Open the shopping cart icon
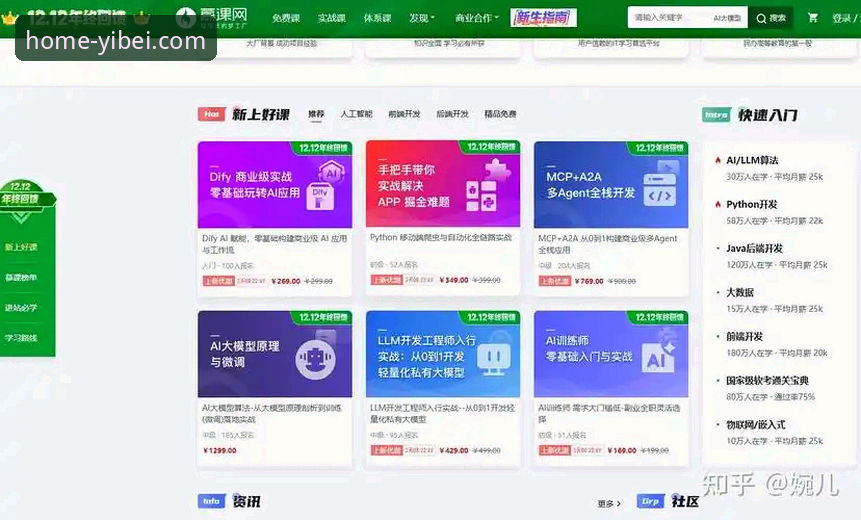Screen dimensions: 861x520 [x=812, y=18]
